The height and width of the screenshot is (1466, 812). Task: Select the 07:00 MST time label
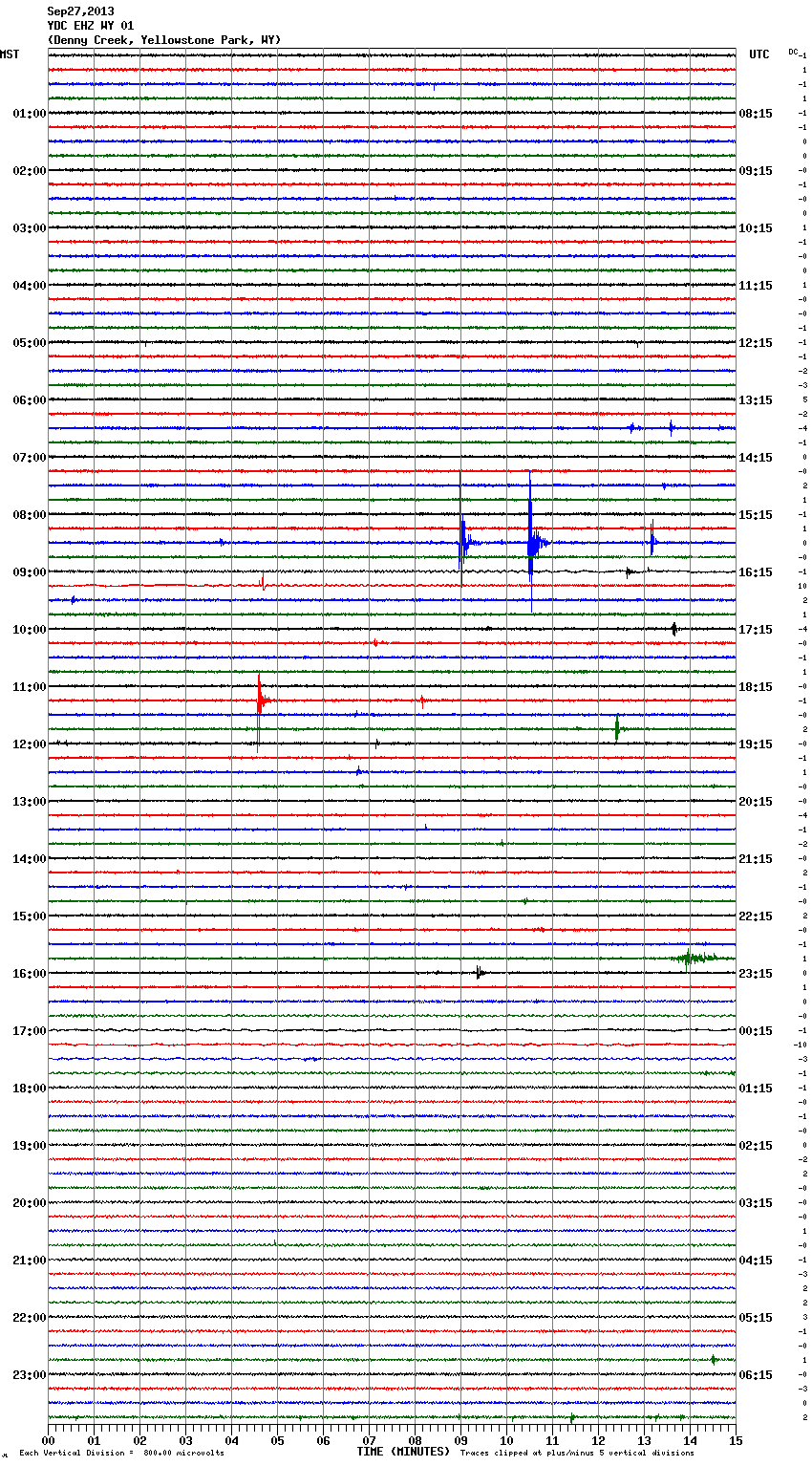[30, 458]
